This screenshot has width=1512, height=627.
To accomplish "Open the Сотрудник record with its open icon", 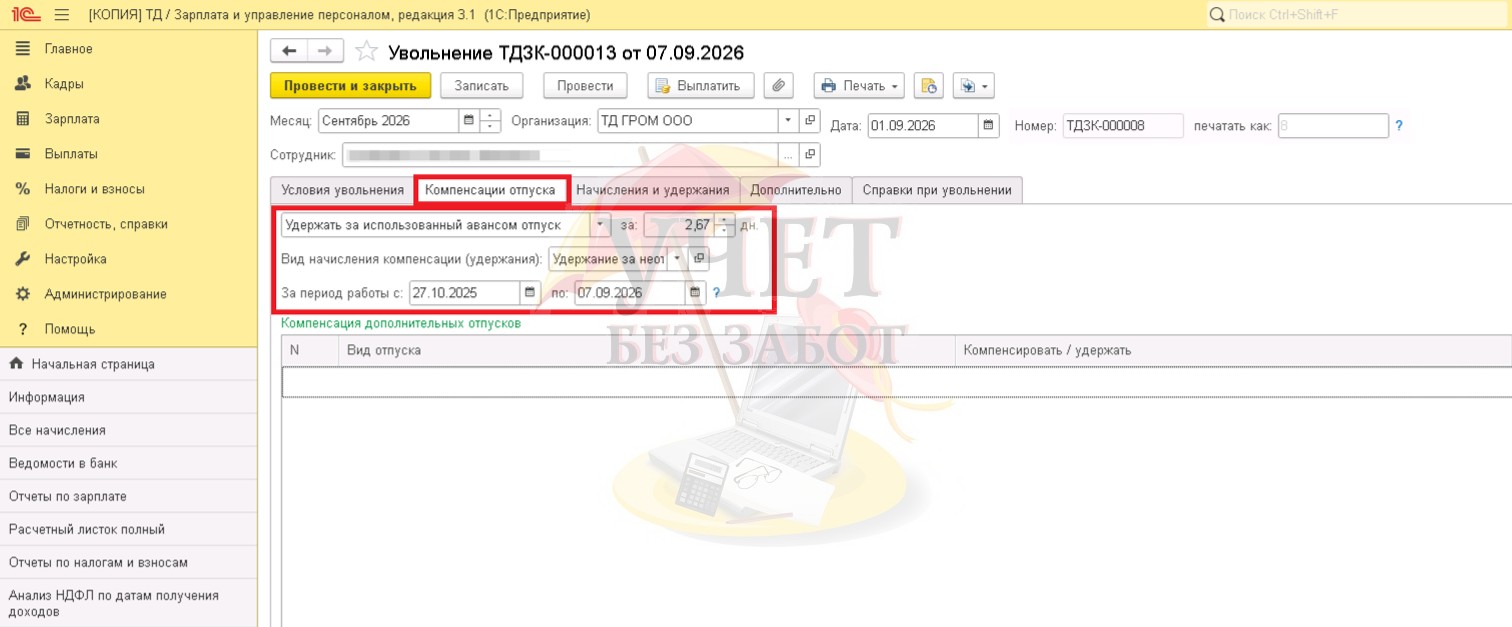I will click(810, 155).
